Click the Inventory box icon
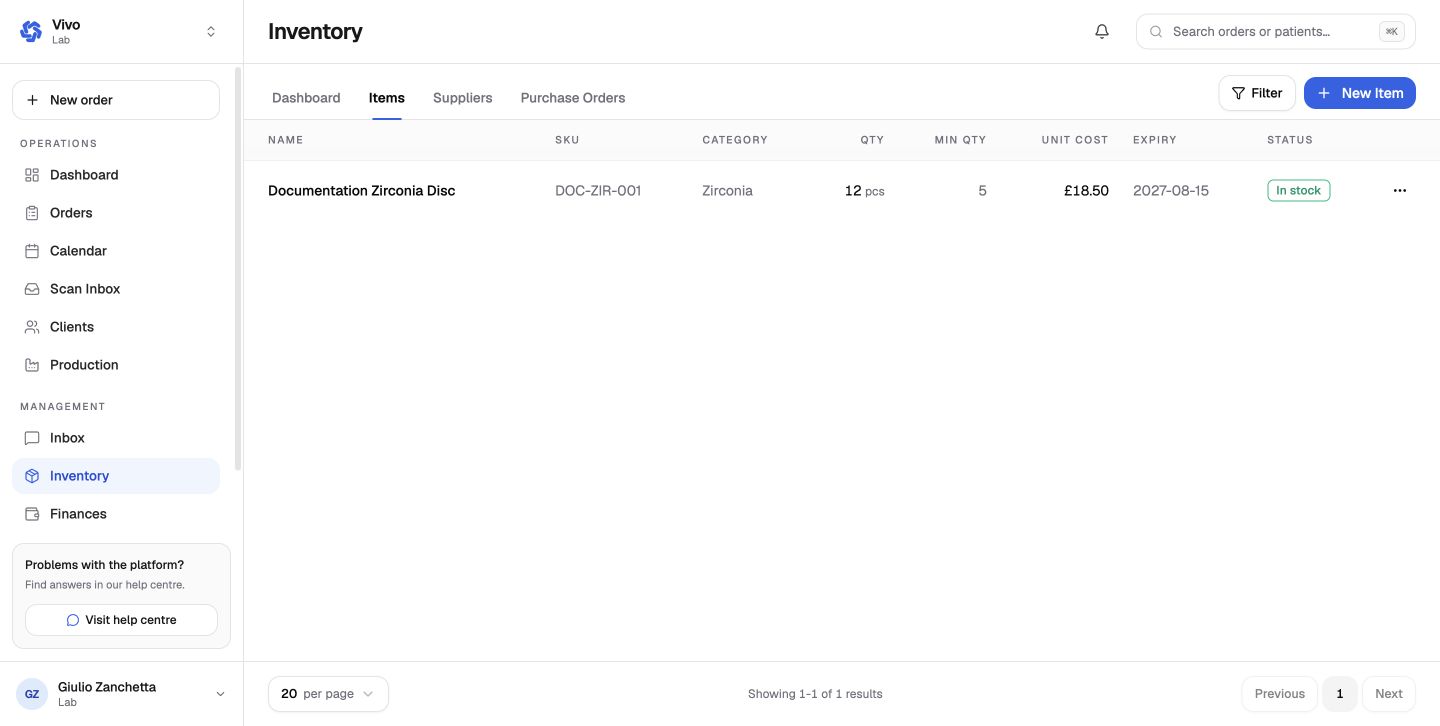The height and width of the screenshot is (726, 1440). (x=32, y=476)
